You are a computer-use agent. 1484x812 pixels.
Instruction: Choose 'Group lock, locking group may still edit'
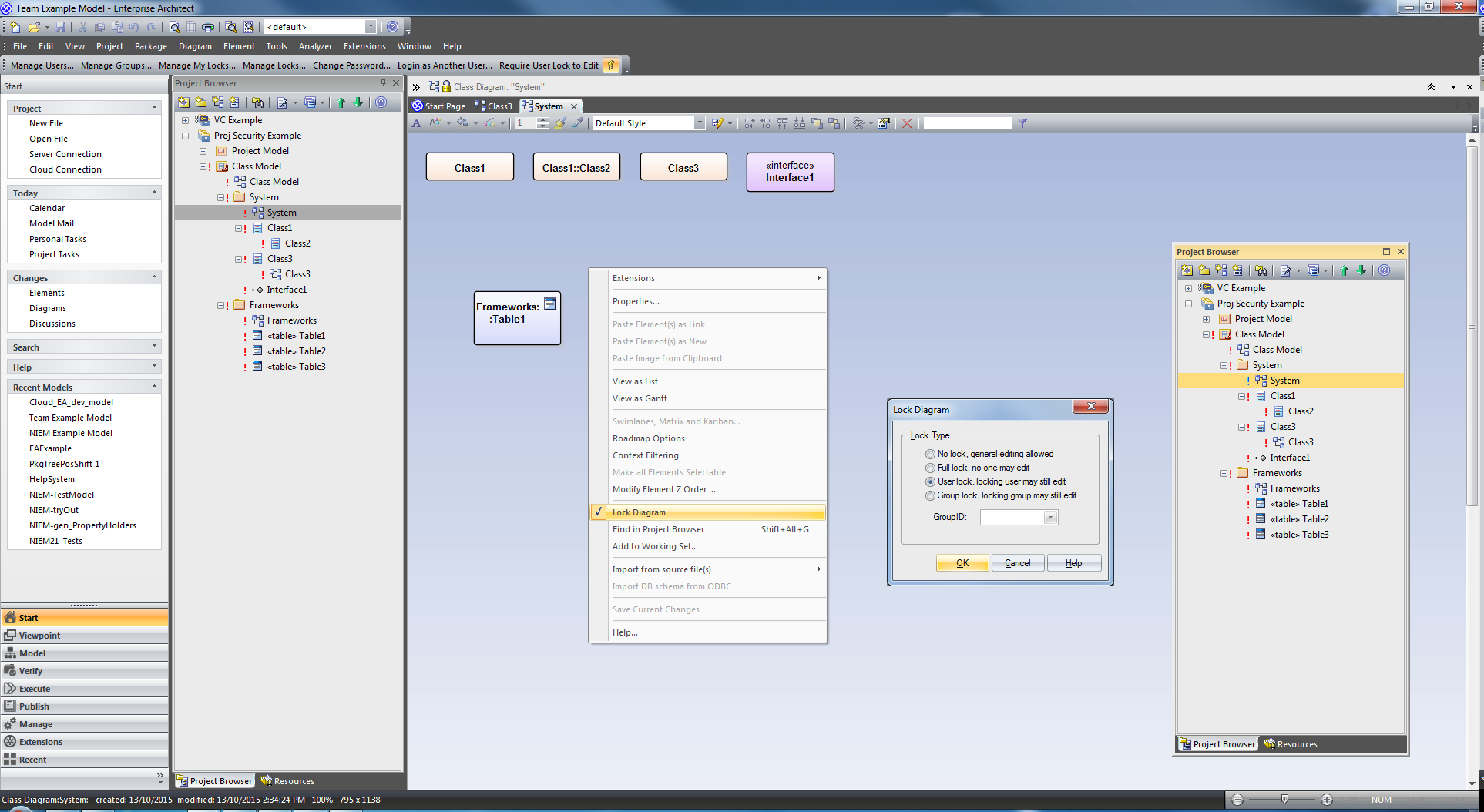[x=930, y=496]
